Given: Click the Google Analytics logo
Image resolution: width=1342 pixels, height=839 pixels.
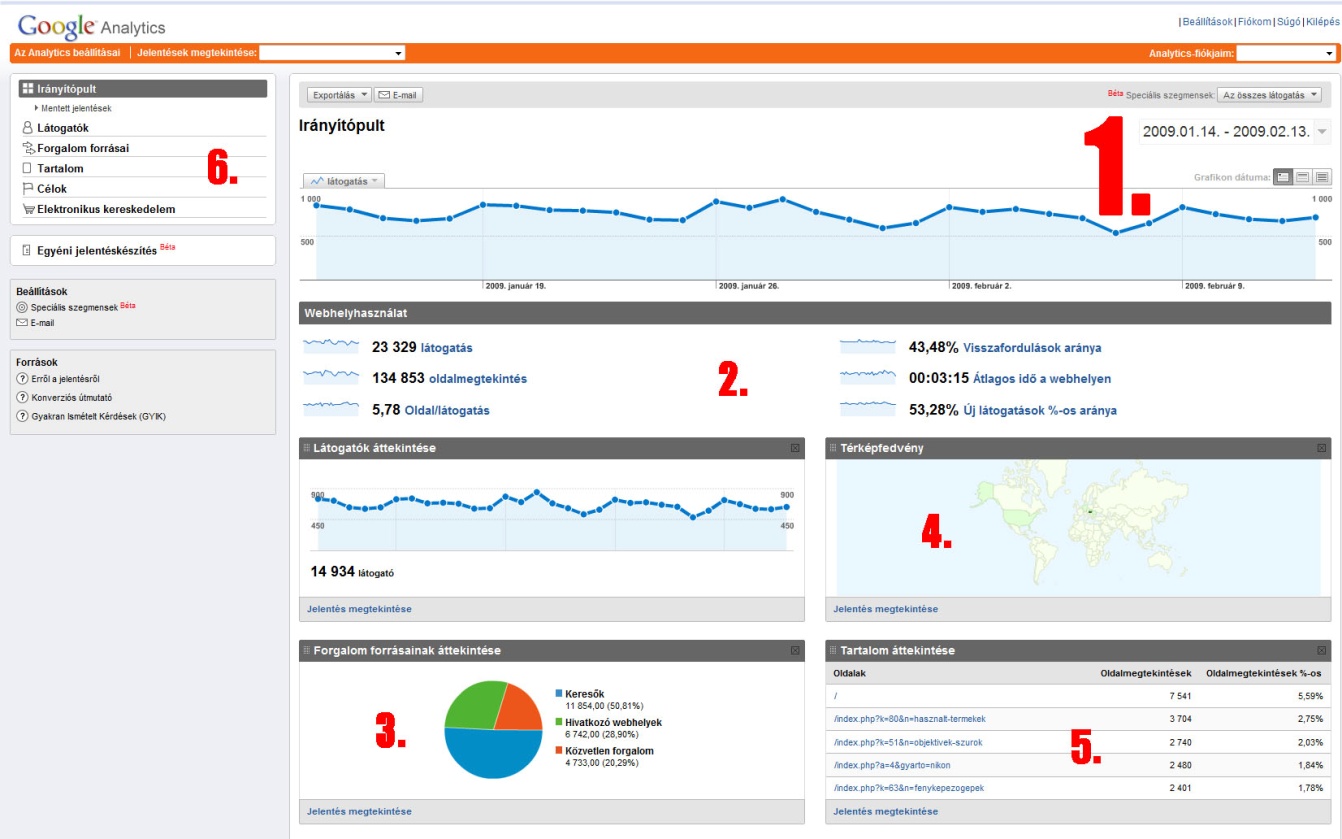Looking at the screenshot, I should pyautogui.click(x=92, y=27).
